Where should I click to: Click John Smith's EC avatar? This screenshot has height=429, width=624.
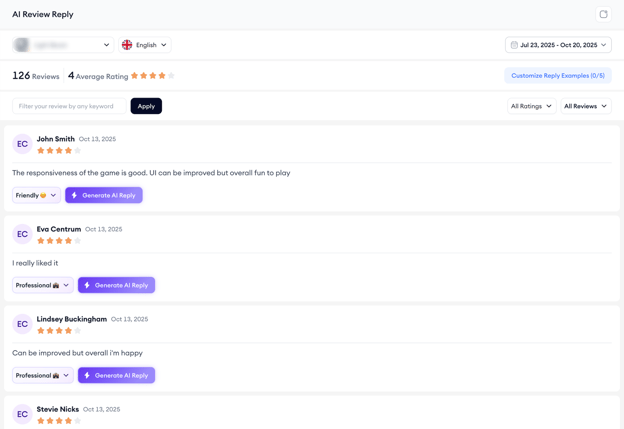[x=22, y=144]
